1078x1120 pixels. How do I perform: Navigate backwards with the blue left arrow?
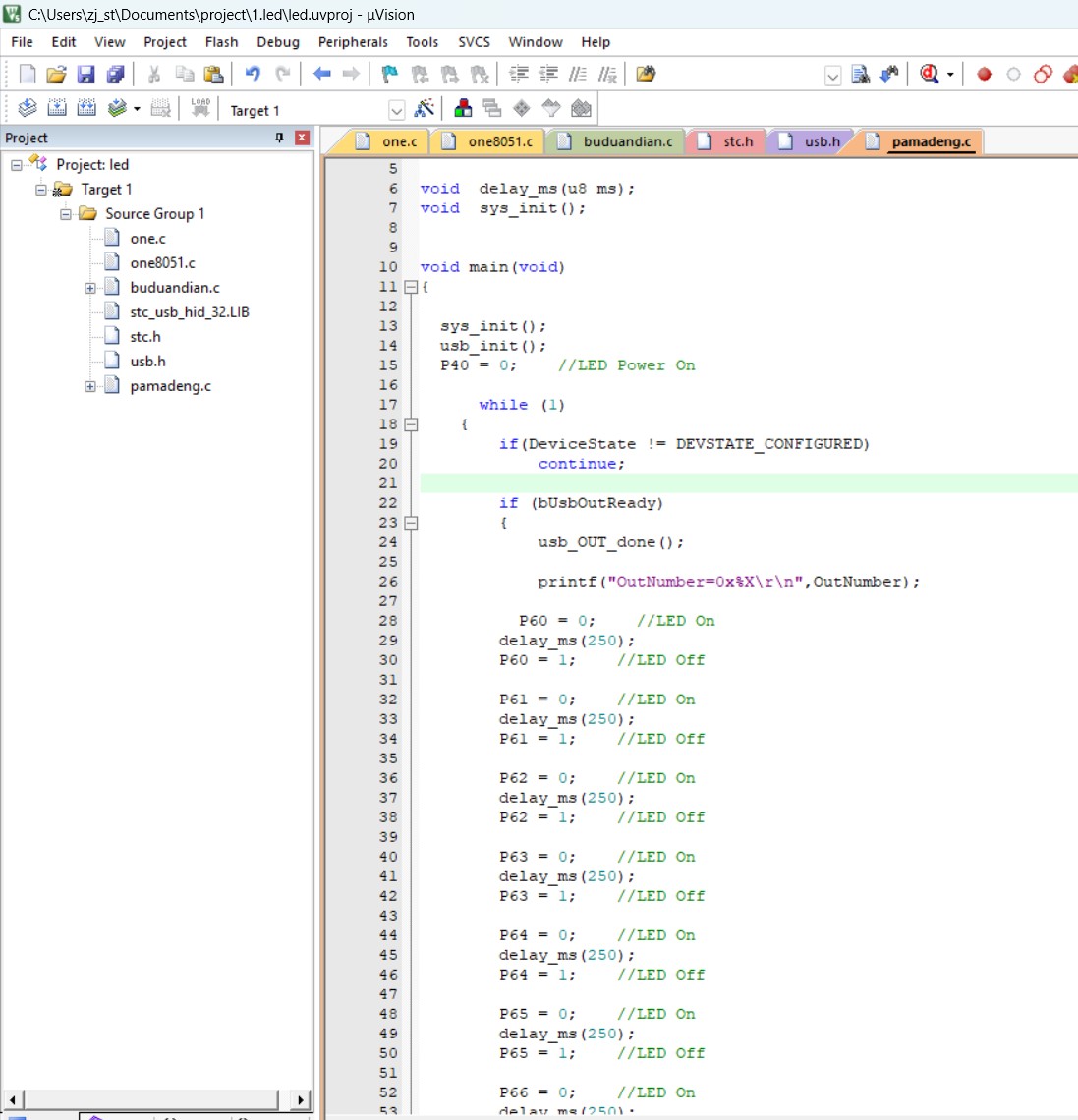pyautogui.click(x=322, y=75)
